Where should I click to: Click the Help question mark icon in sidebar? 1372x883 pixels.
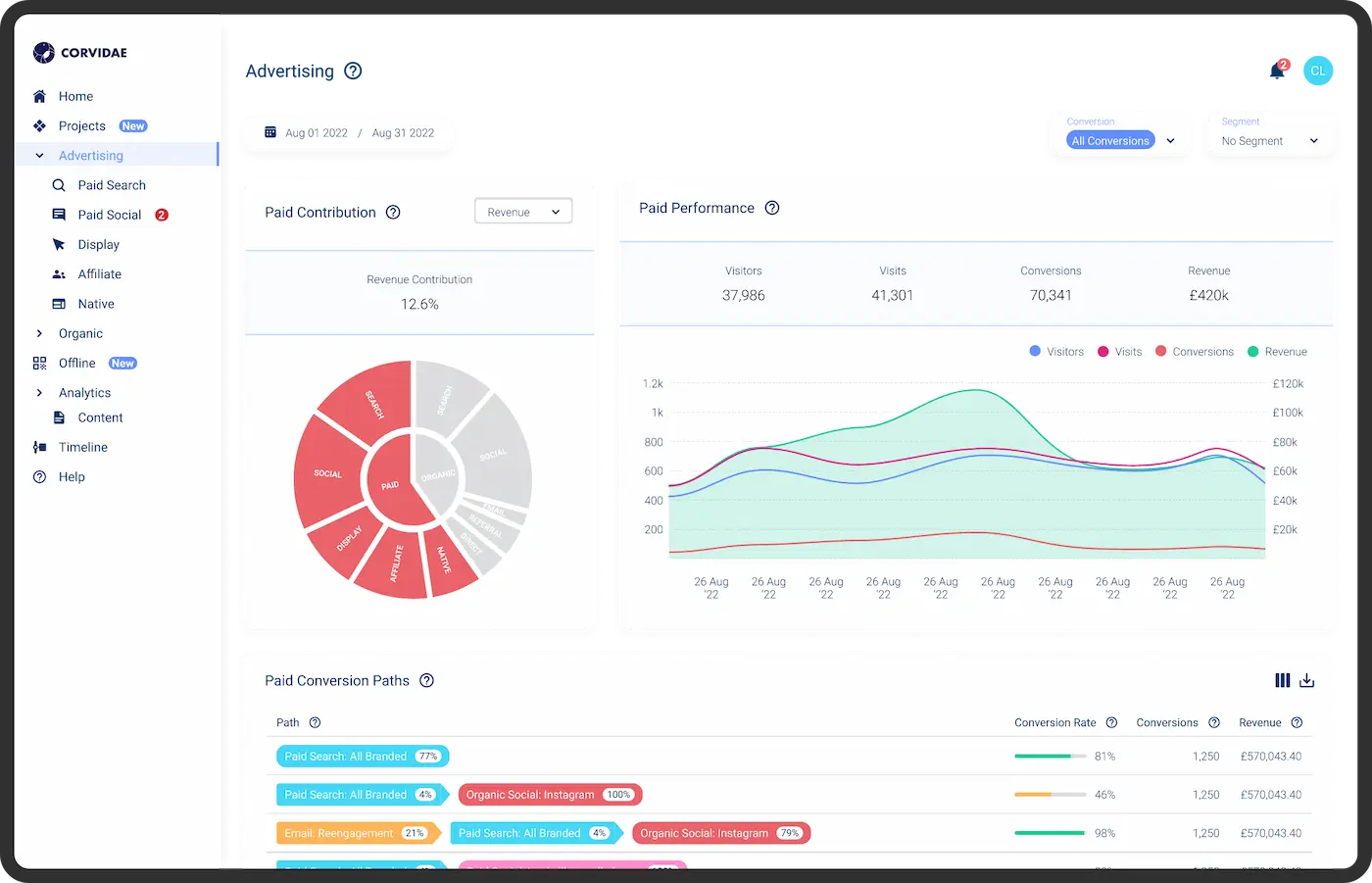click(x=40, y=477)
